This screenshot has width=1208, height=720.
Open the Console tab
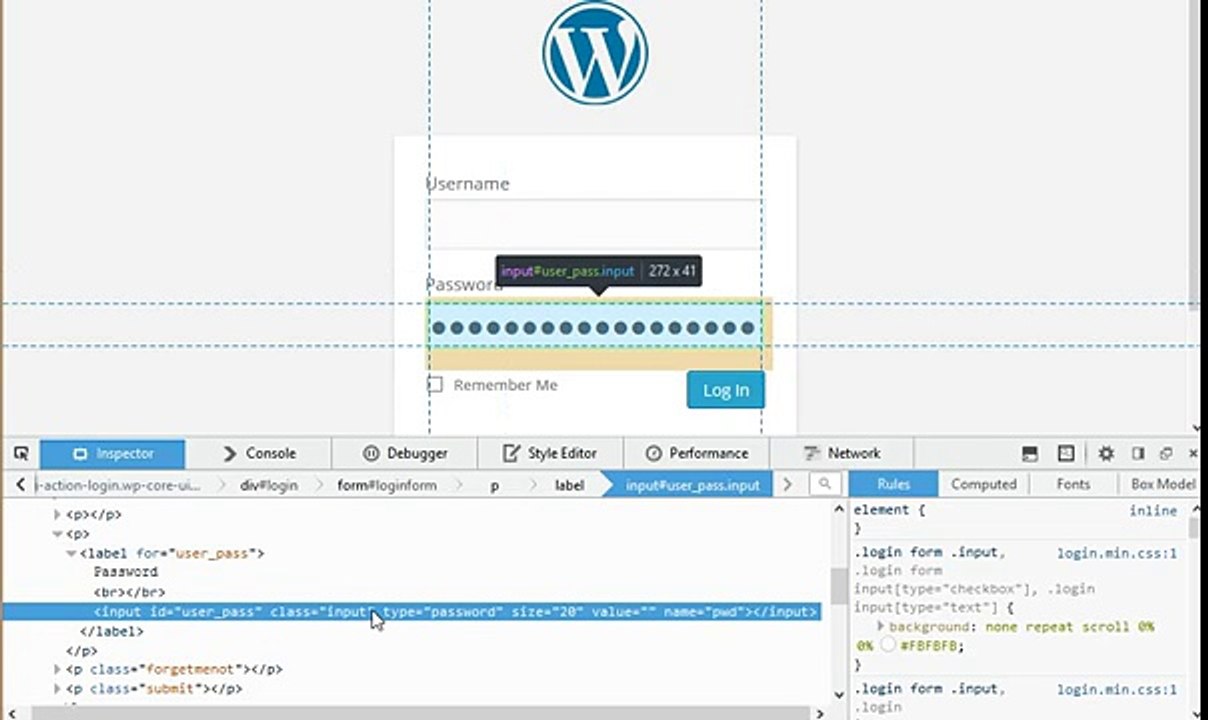pyautogui.click(x=258, y=453)
